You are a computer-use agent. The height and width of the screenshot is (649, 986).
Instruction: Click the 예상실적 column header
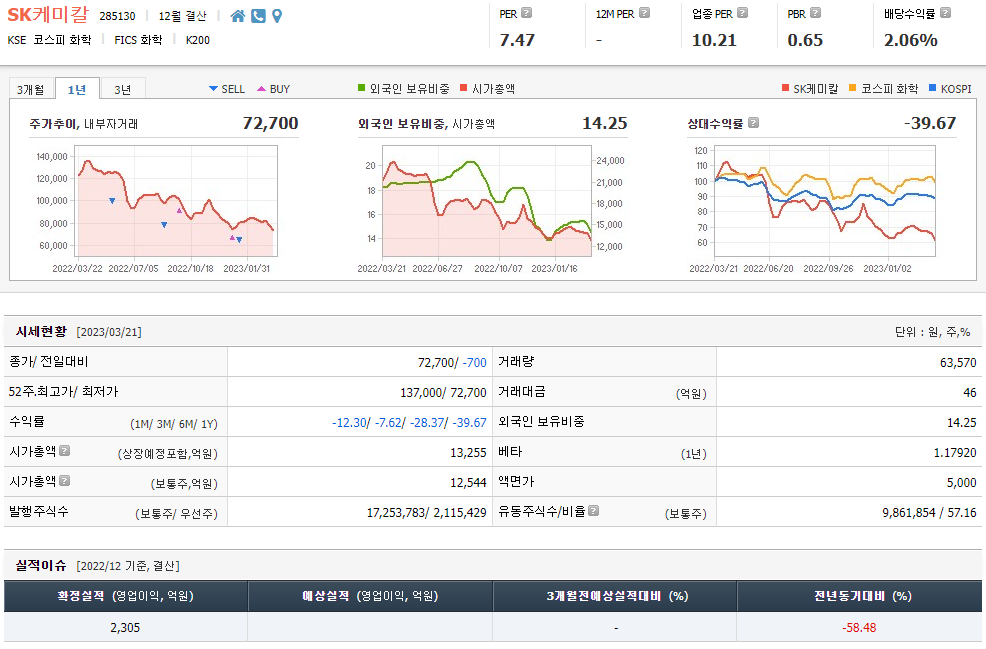pos(370,596)
